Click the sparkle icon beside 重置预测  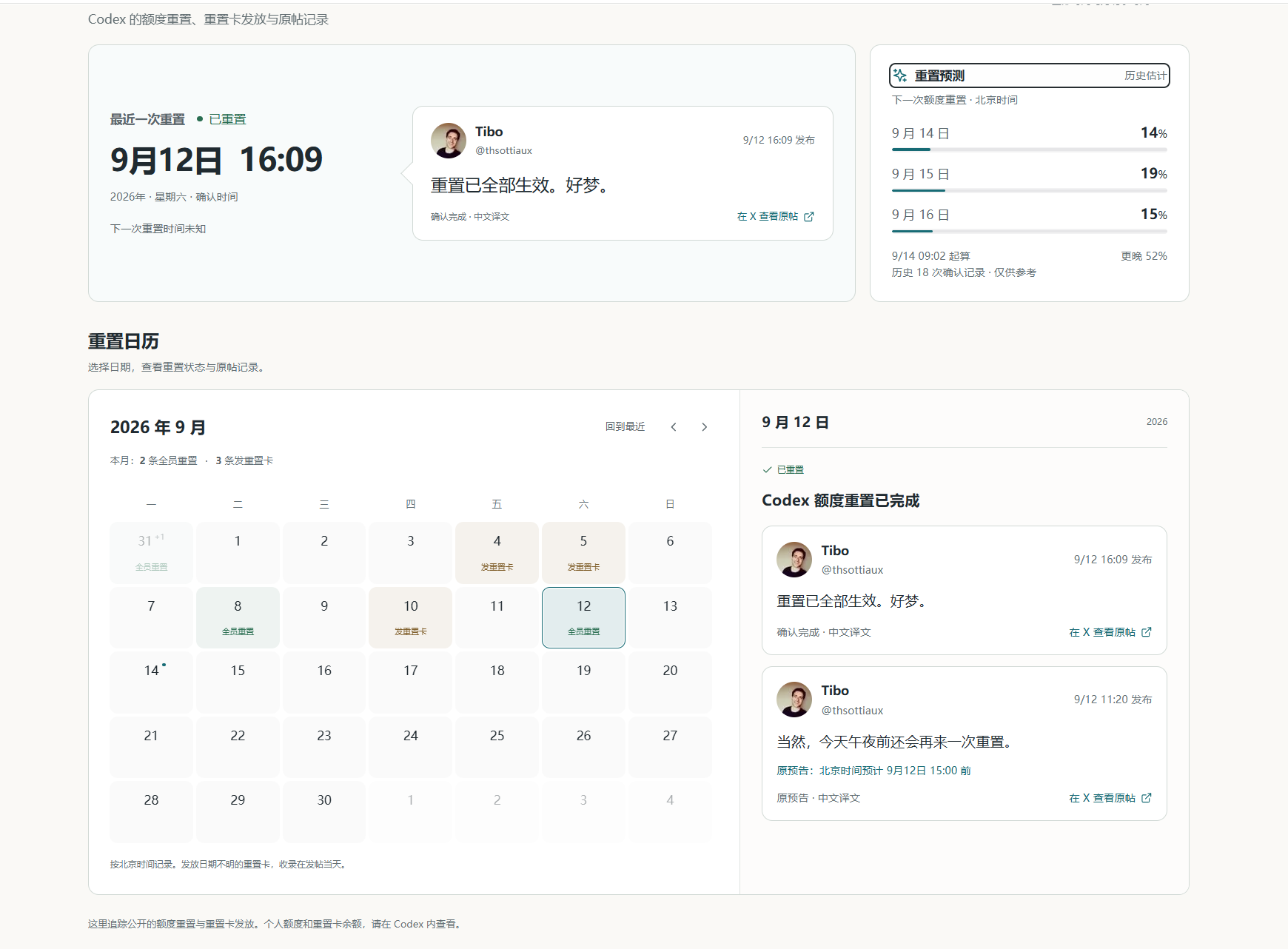[900, 76]
